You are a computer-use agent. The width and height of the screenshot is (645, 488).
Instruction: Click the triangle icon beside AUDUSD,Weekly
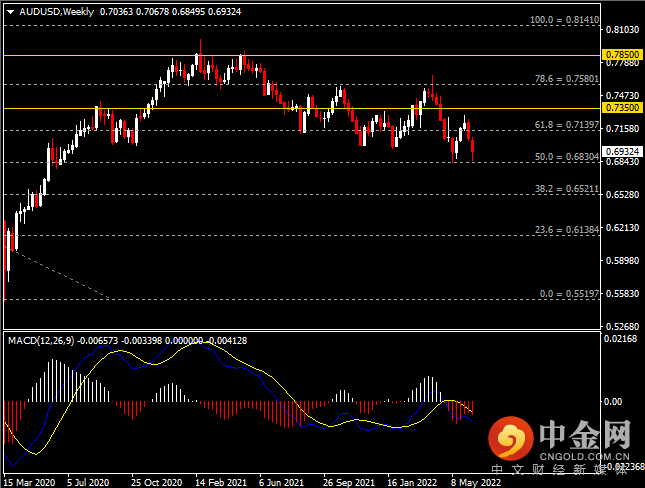tap(10, 11)
